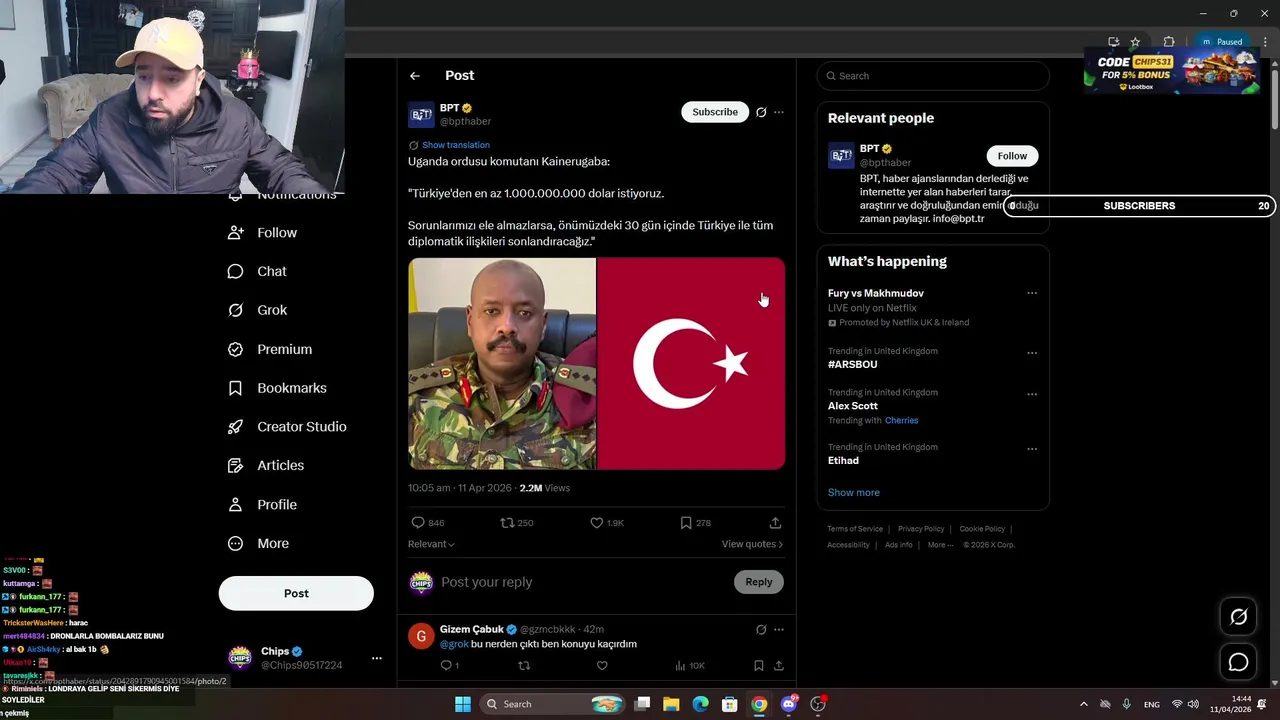Open three-dot menu on the BPT post

(779, 112)
